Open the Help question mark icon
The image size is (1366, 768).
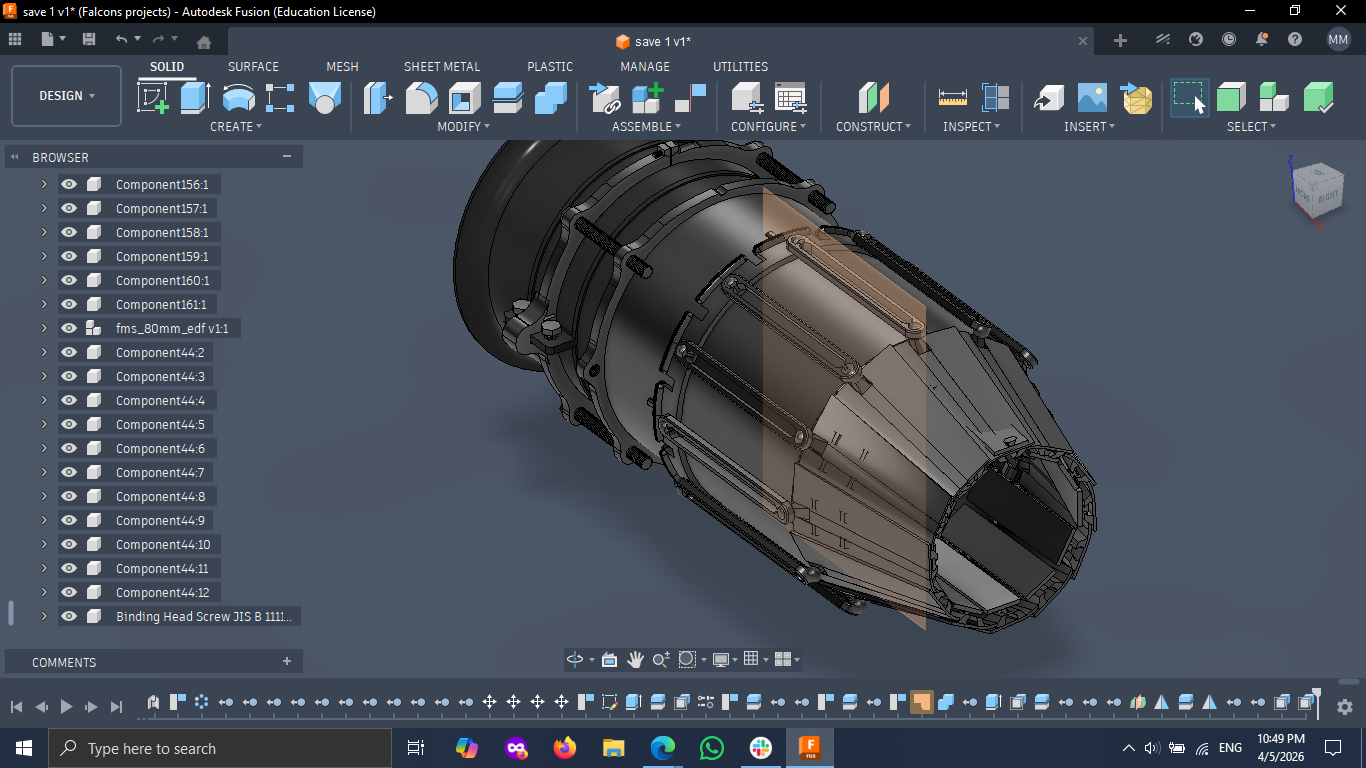(1295, 40)
